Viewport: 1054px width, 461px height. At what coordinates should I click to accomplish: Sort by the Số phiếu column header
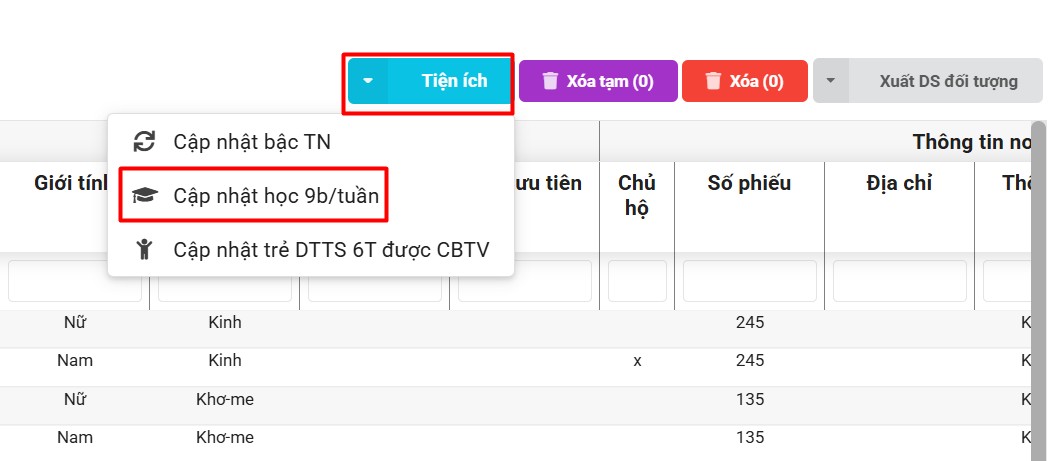[x=749, y=183]
